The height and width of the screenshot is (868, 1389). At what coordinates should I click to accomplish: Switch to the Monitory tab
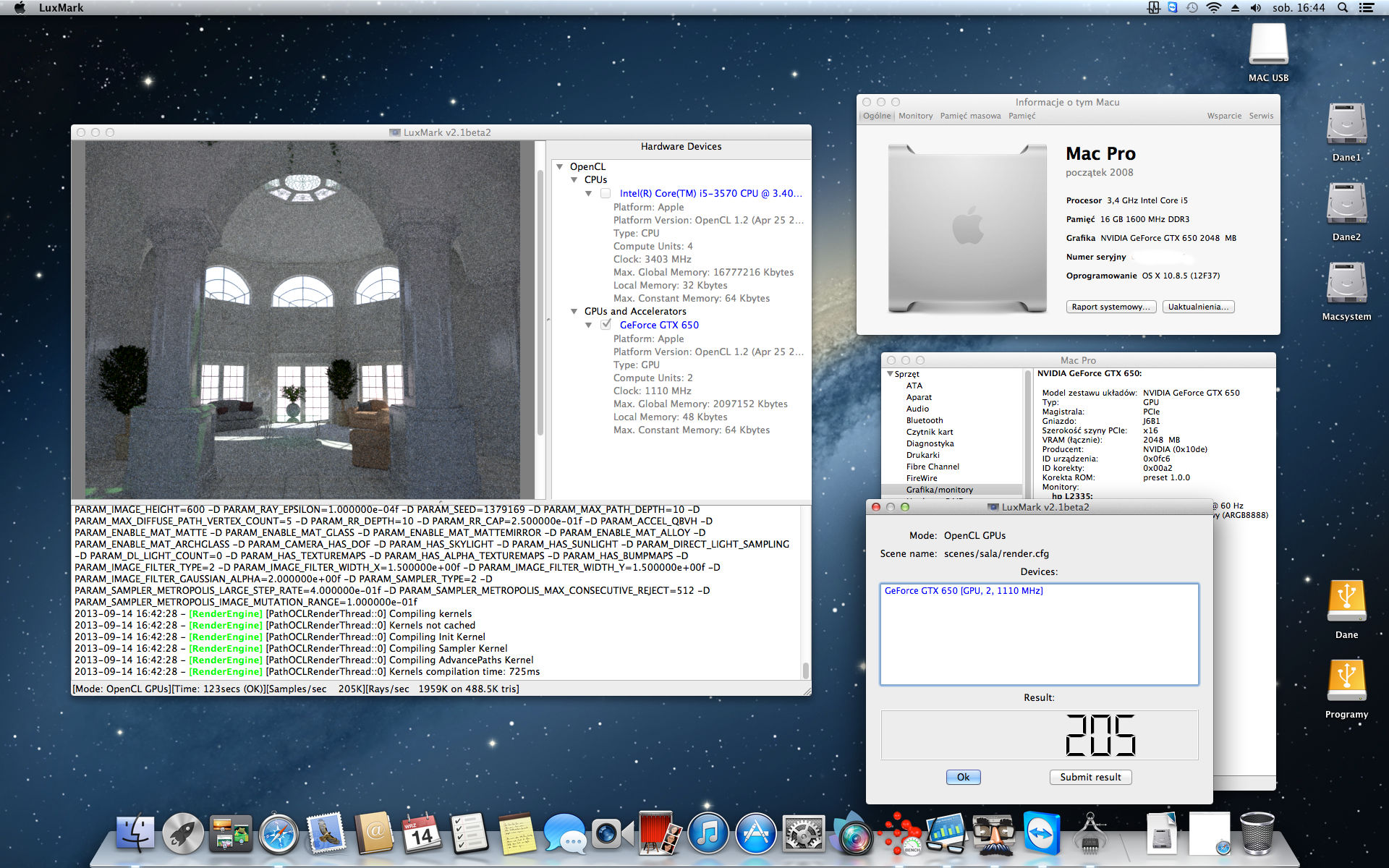pyautogui.click(x=915, y=116)
